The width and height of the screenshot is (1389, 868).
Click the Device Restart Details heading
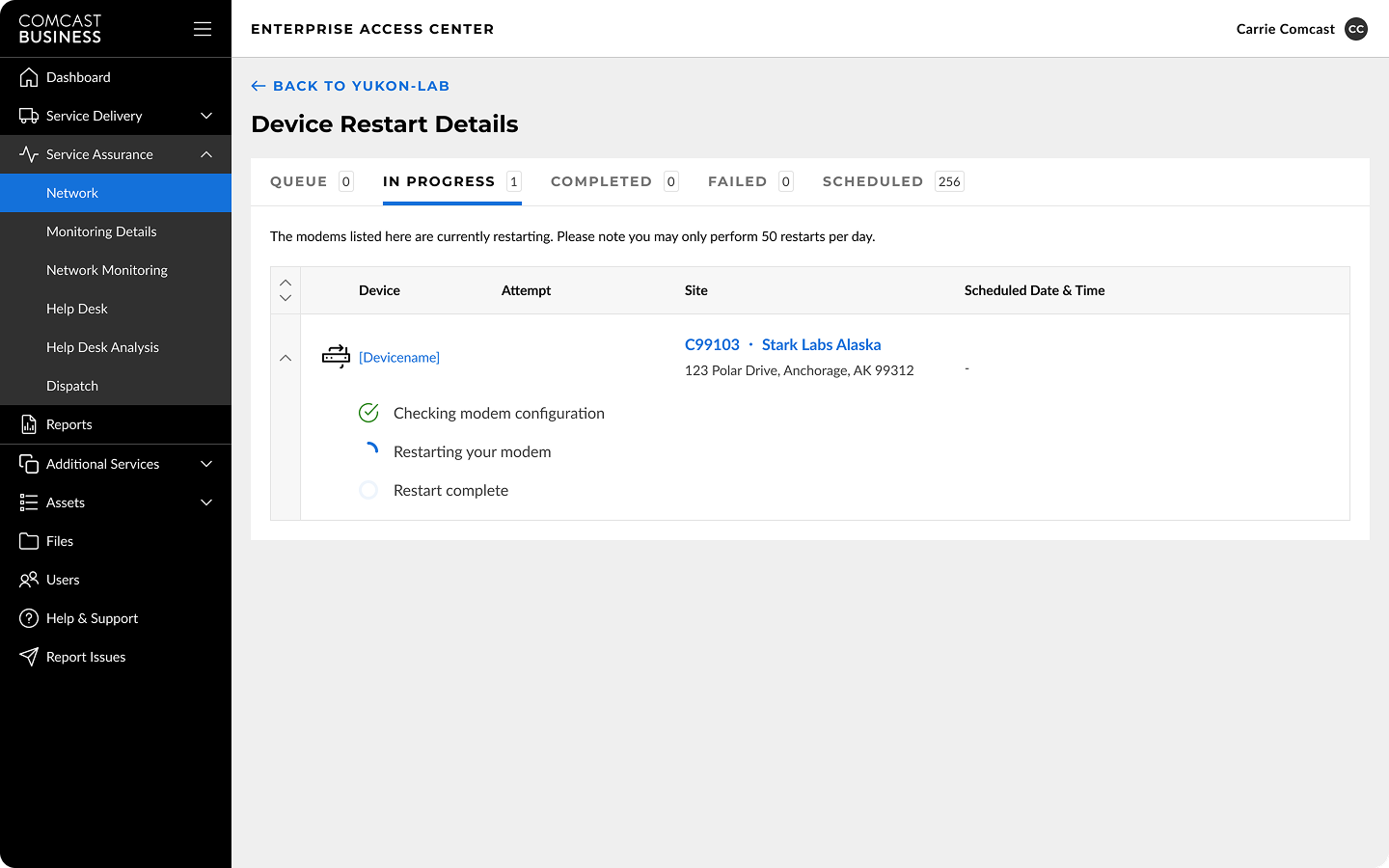click(x=385, y=124)
